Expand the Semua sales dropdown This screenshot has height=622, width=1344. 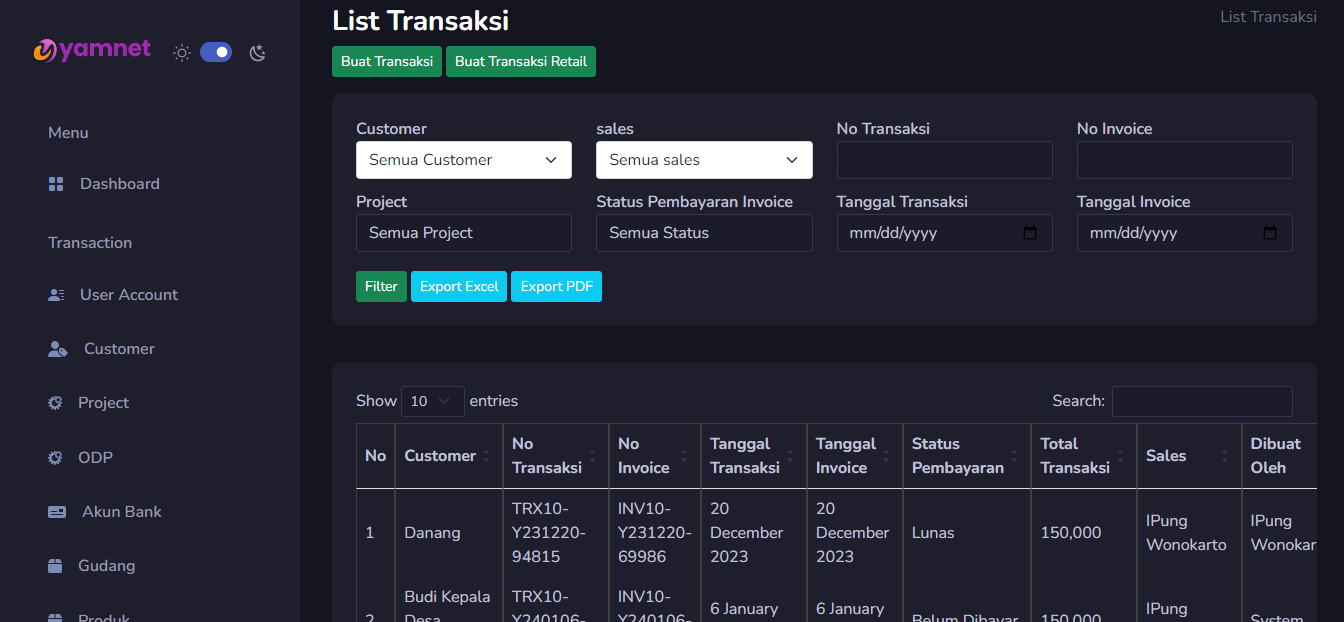703,160
